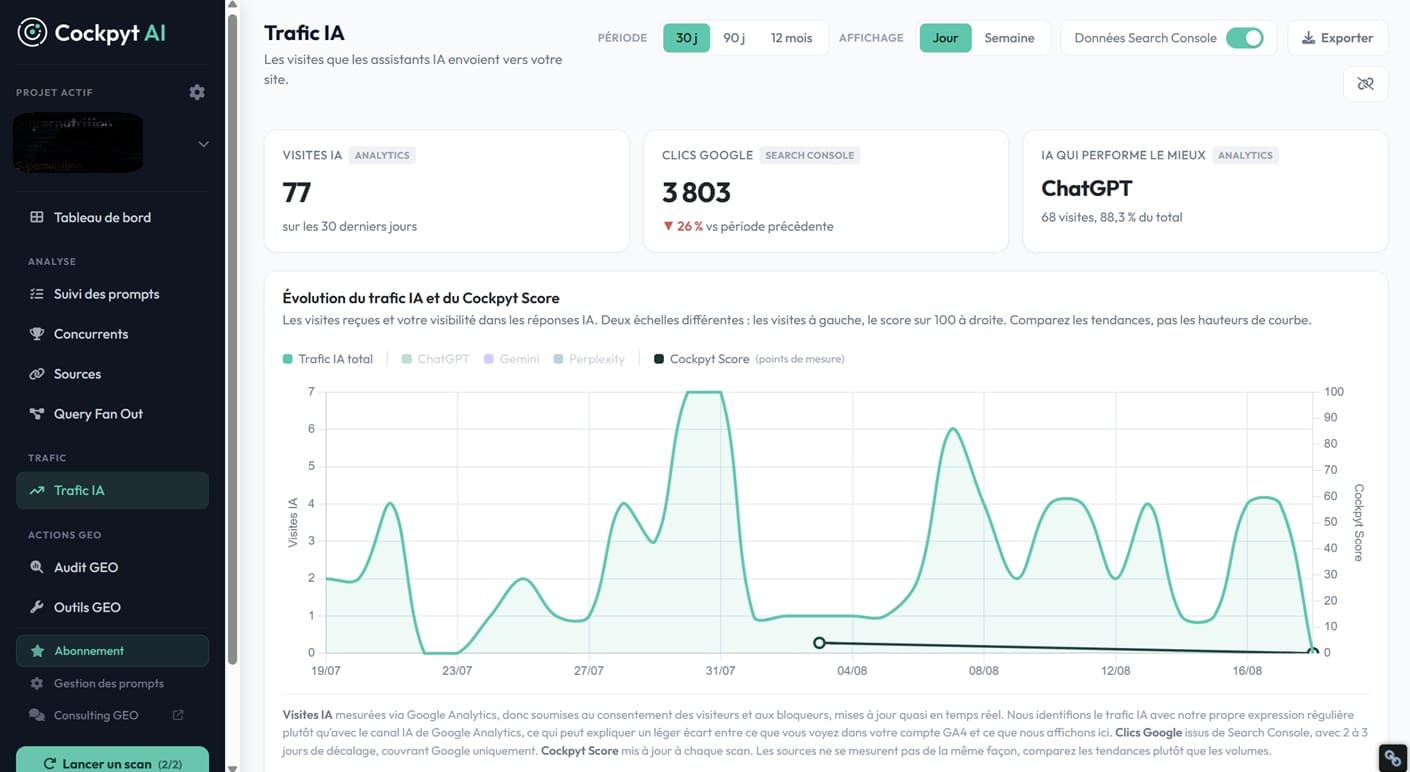Screen dimensions: 1410x772
Task: Click the Gestion des prompts gear icon
Action: [37, 683]
